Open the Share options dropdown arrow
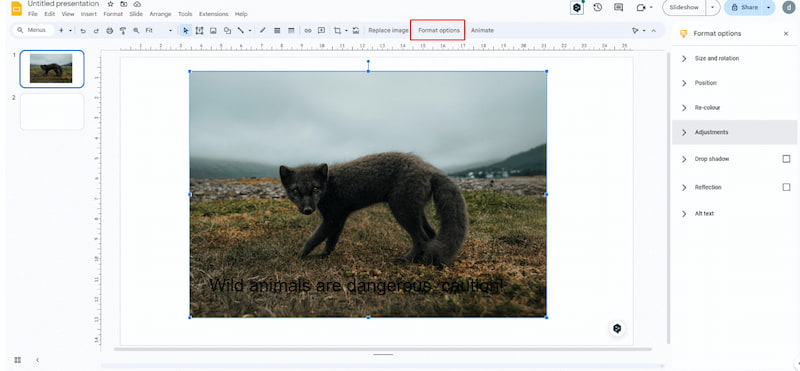 (x=768, y=8)
